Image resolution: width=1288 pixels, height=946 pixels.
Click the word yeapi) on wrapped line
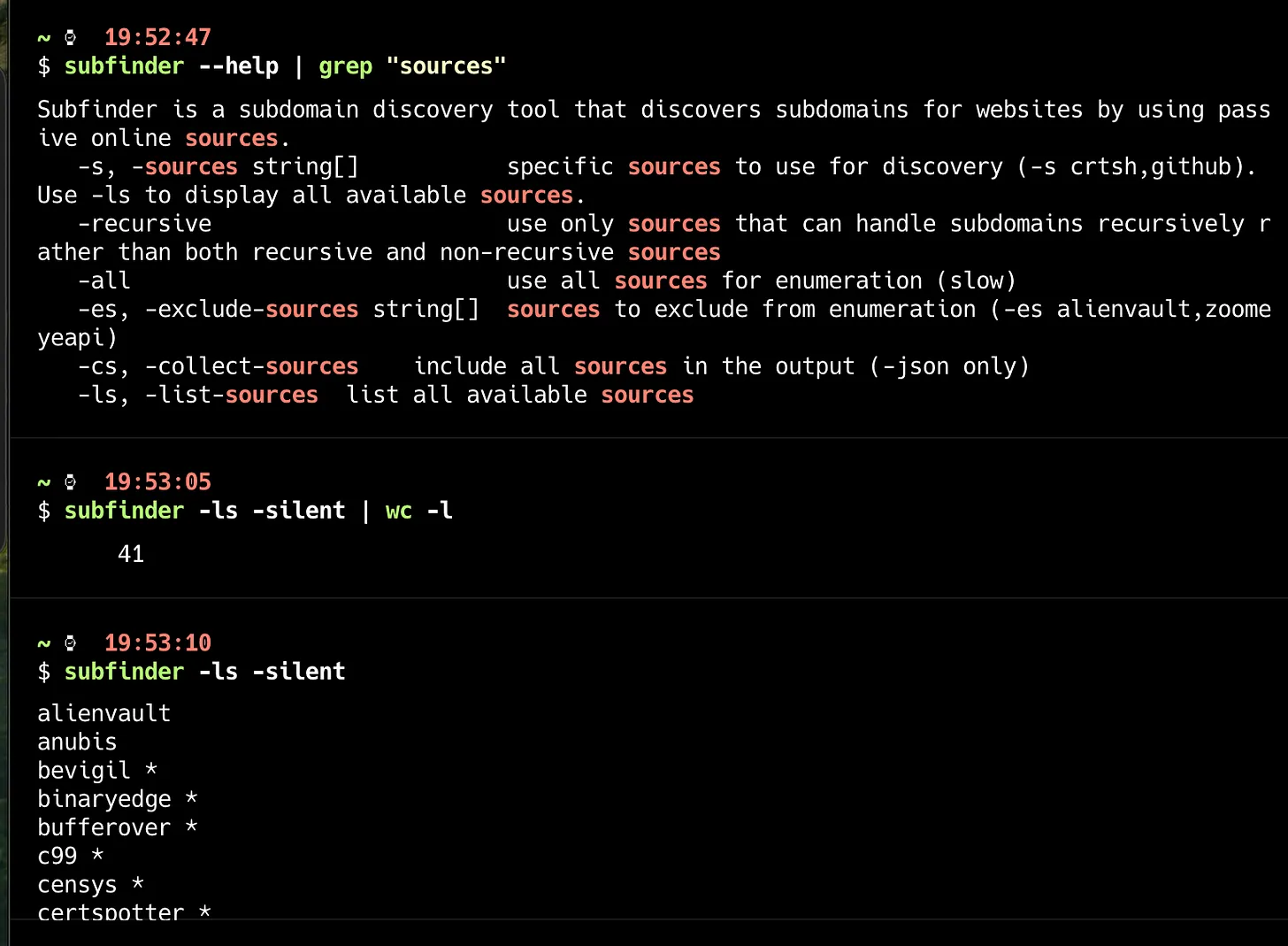click(77, 338)
